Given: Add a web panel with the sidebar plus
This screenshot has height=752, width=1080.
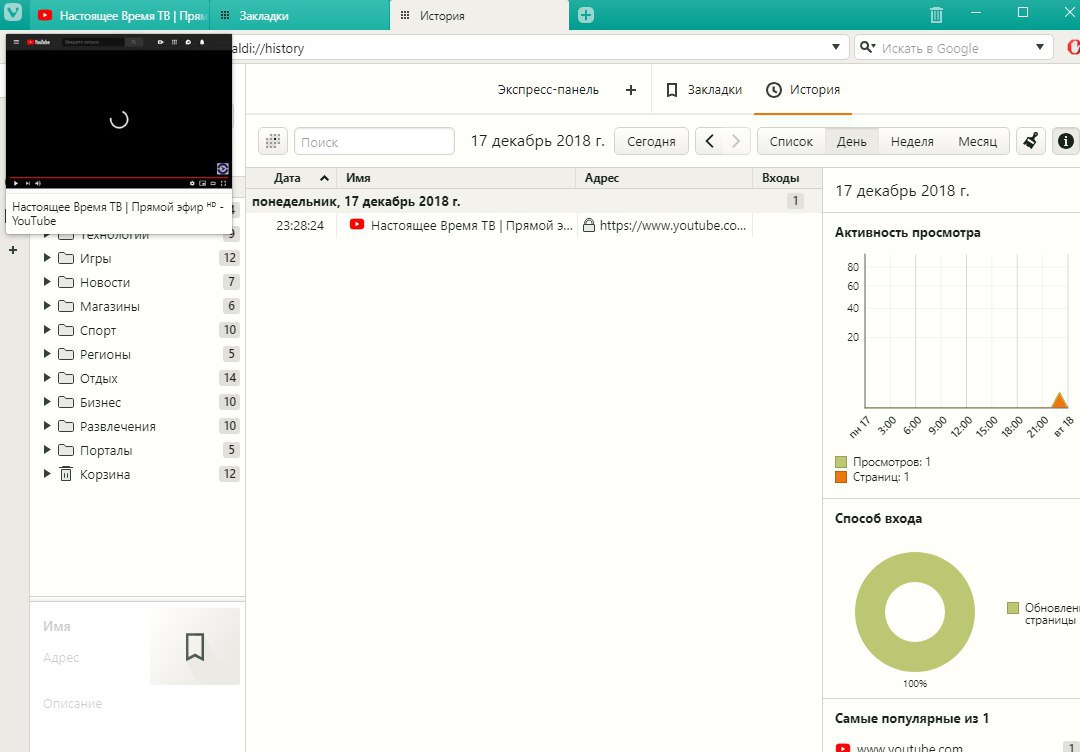Looking at the screenshot, I should click(x=12, y=250).
